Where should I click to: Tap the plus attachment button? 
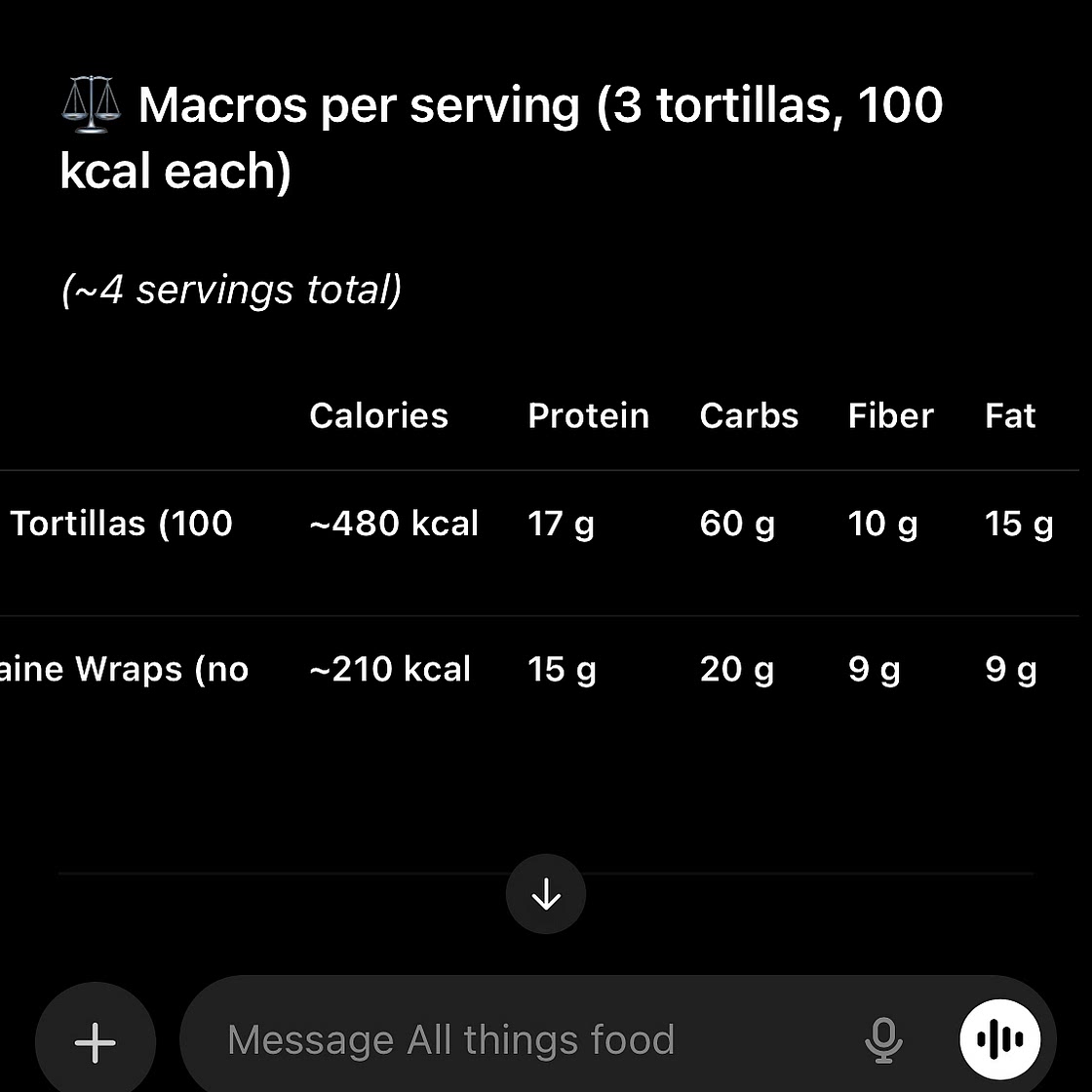[96, 1042]
